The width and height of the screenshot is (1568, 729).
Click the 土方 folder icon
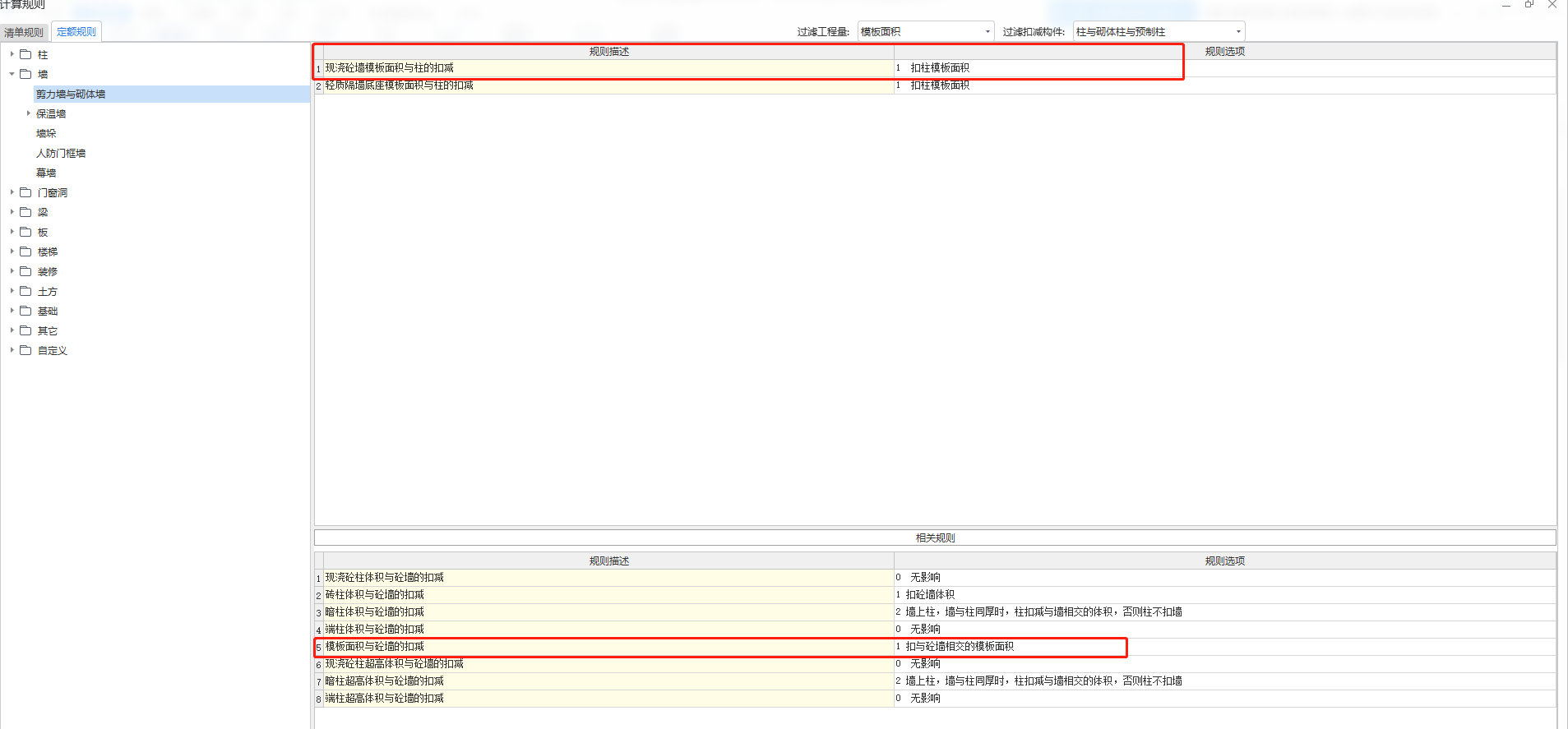coord(25,291)
